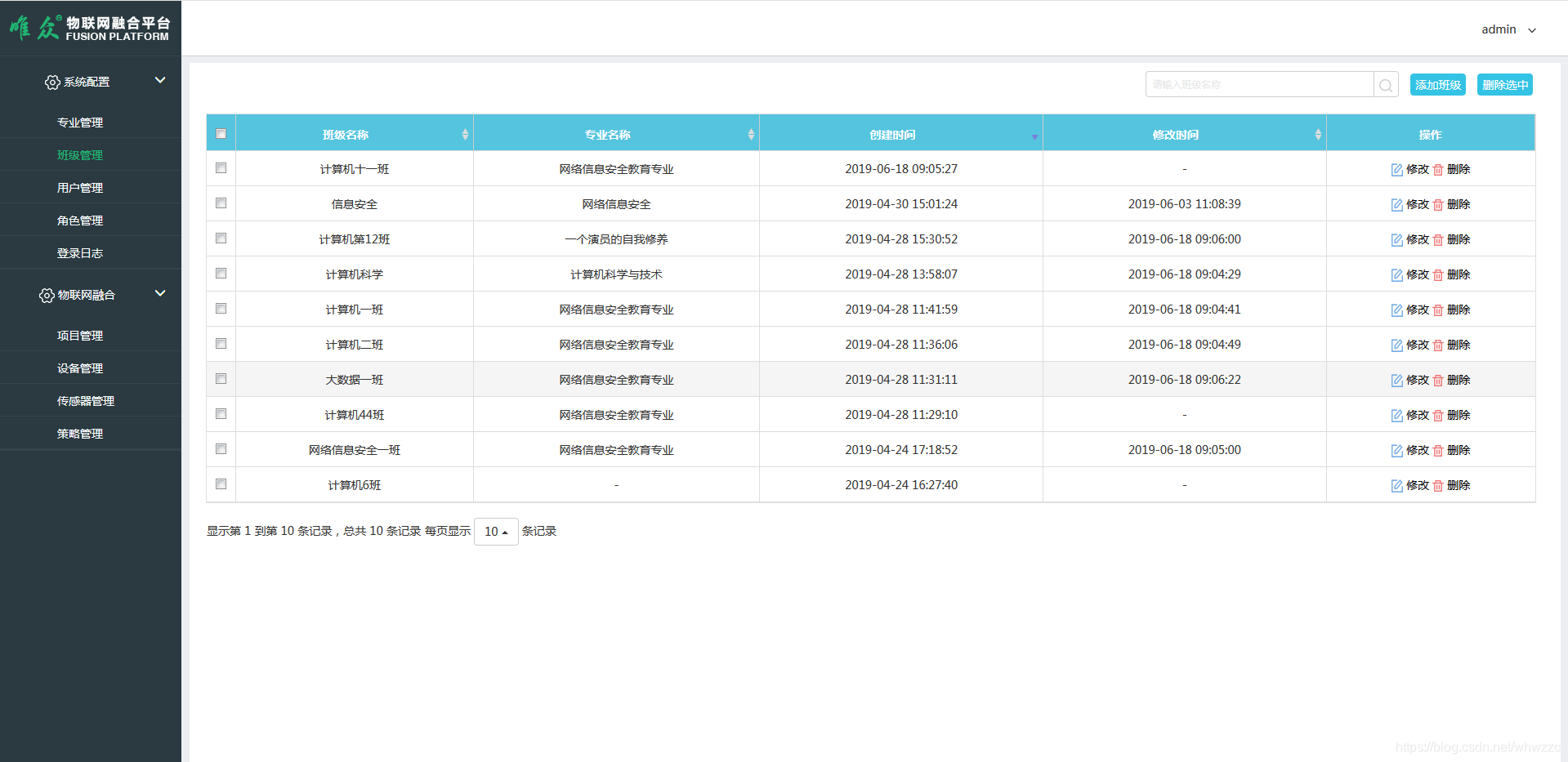The height and width of the screenshot is (762, 1568).
Task: Open 专业管理 in sidebar
Action: [80, 123]
